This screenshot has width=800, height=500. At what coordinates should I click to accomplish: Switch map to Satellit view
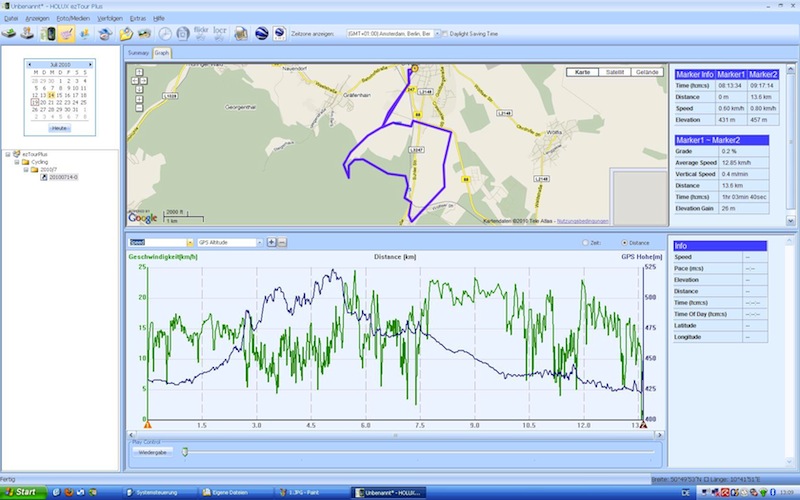pos(612,72)
